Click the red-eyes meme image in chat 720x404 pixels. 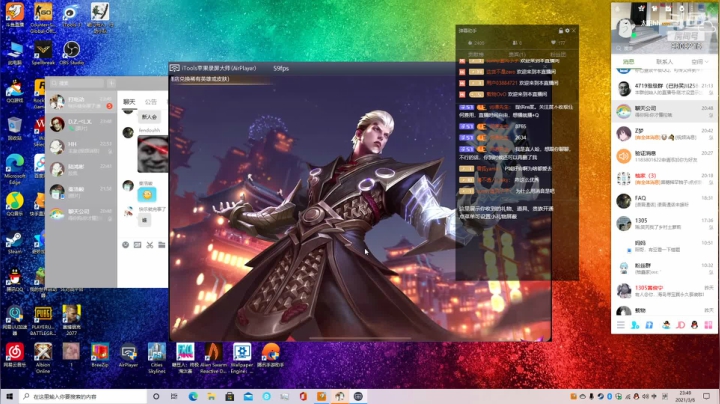pyautogui.click(x=153, y=155)
